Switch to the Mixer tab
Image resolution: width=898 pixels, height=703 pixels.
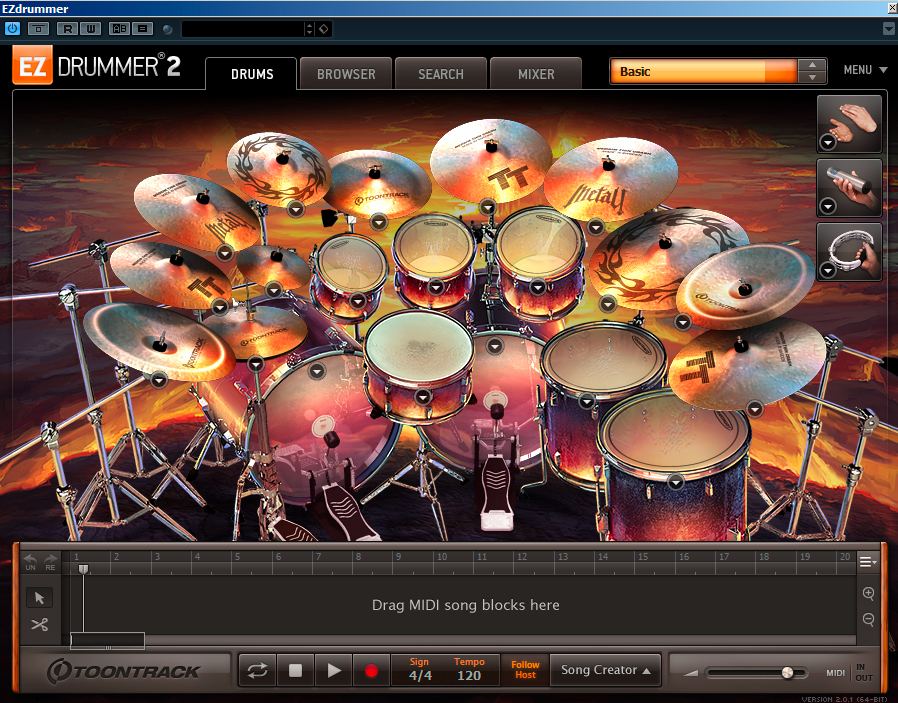coord(535,74)
